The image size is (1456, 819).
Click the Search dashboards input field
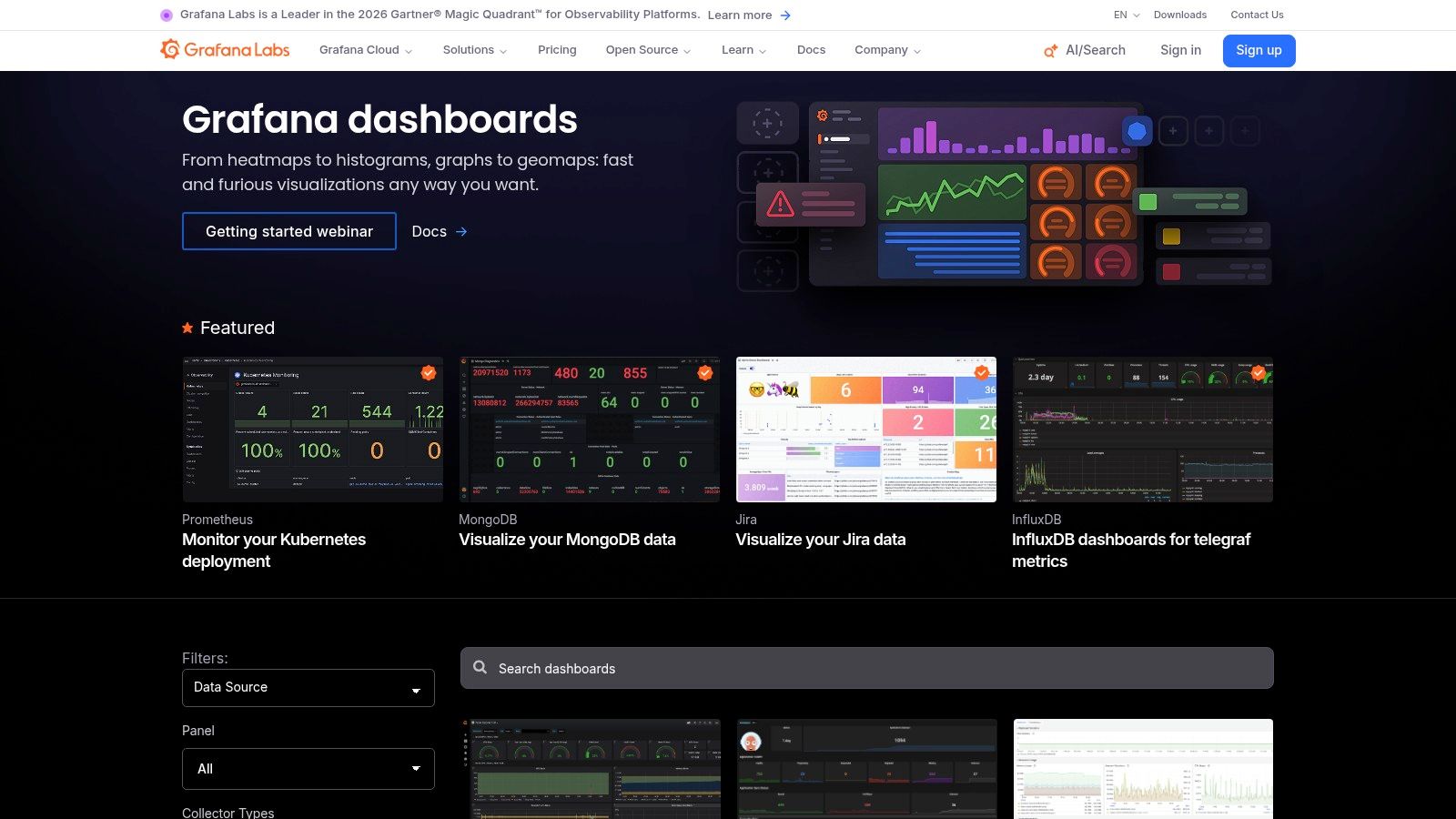(866, 668)
